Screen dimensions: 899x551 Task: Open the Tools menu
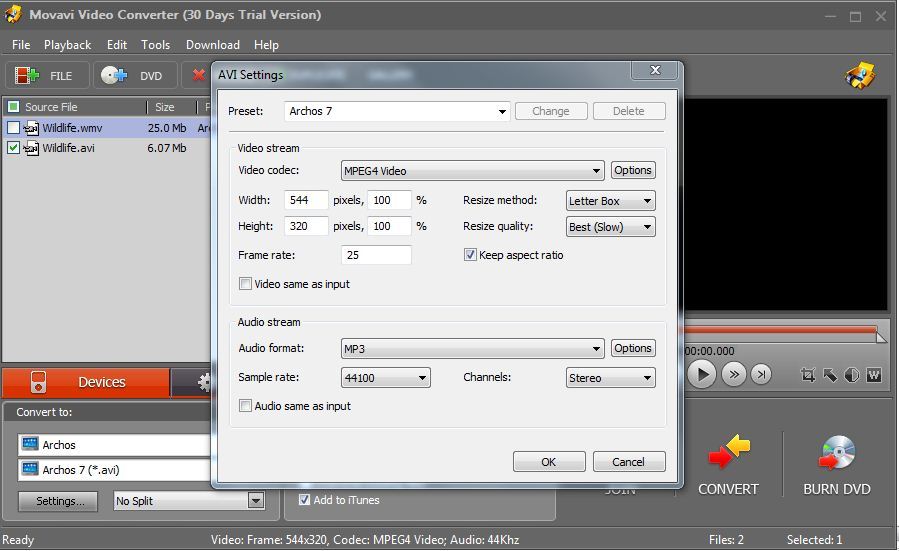click(x=155, y=45)
